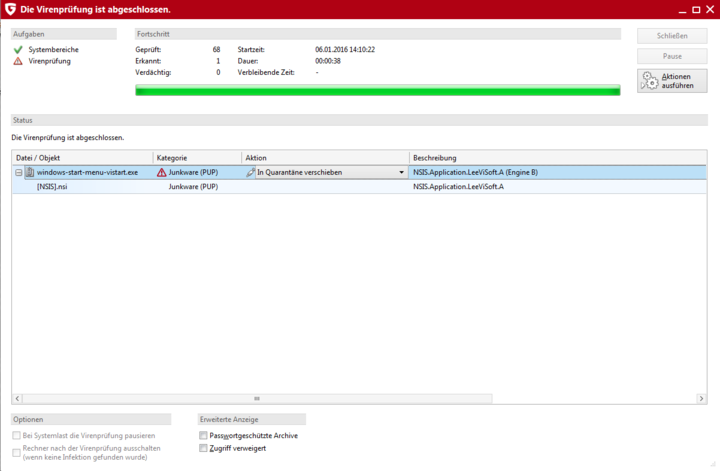This screenshot has height=471, width=720.
Task: Click the Pause button
Action: click(x=671, y=56)
